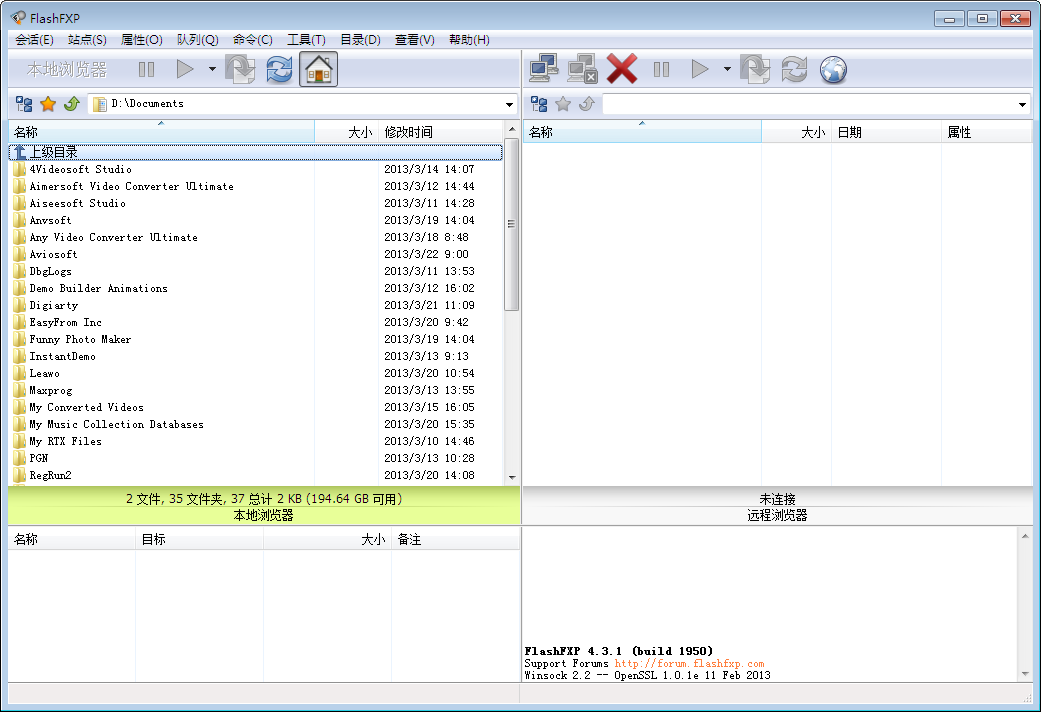The width and height of the screenshot is (1041, 712).
Task: Select the Aiseesoft Studio folder
Action: point(256,203)
